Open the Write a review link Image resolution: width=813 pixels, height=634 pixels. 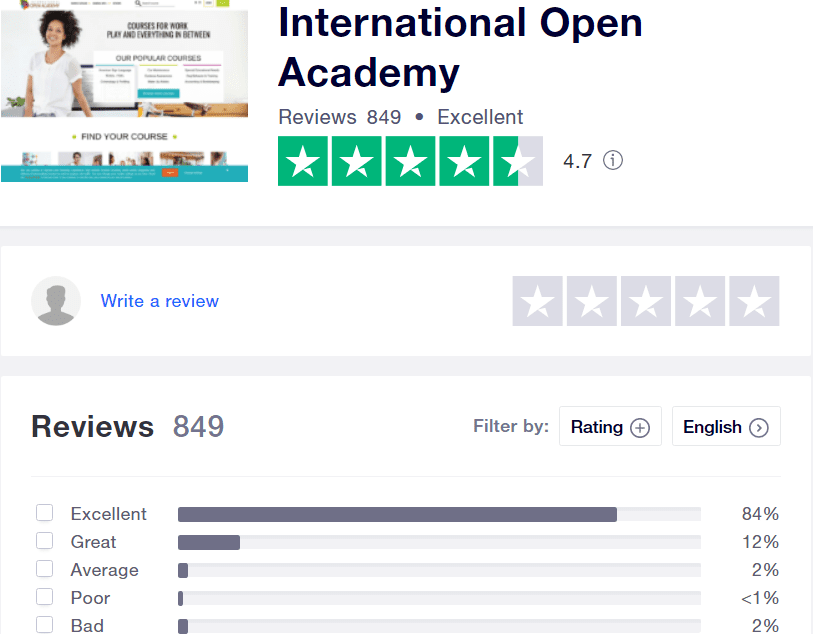point(160,301)
